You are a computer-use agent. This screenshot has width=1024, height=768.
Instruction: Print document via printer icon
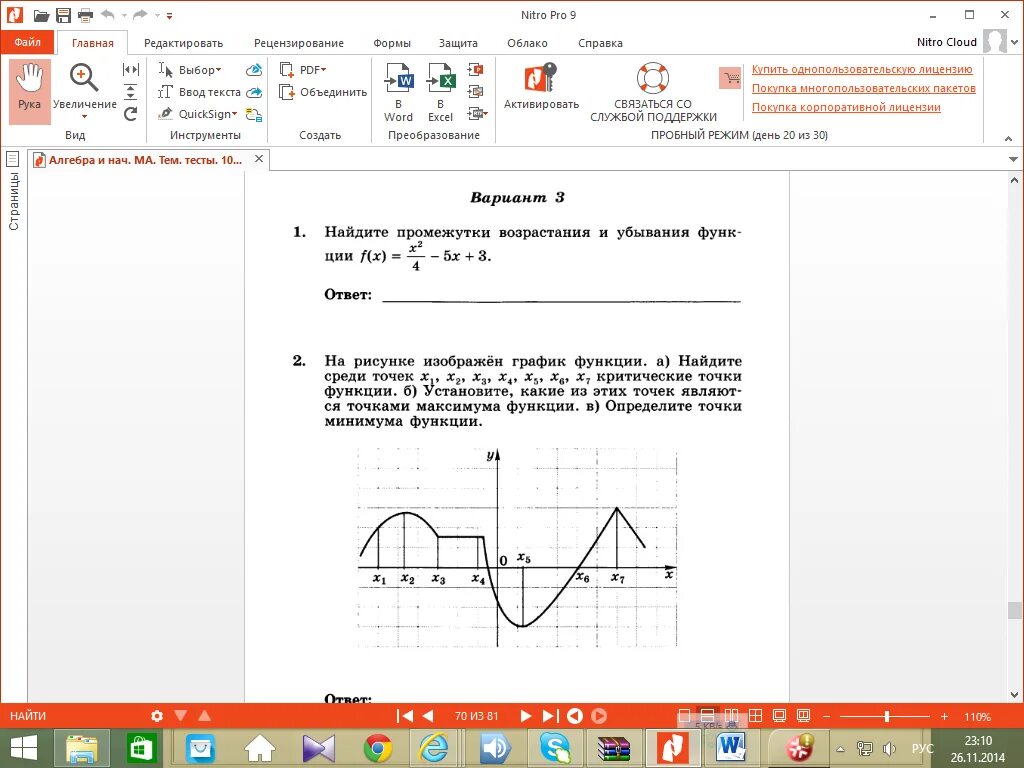(85, 15)
